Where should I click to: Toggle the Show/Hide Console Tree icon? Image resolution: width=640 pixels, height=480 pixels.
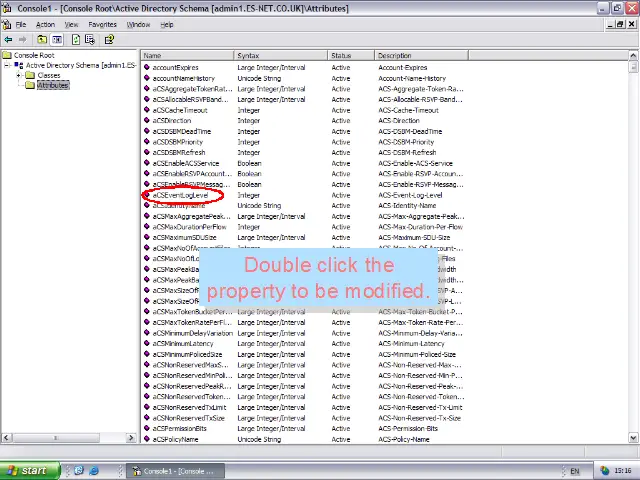click(58, 40)
